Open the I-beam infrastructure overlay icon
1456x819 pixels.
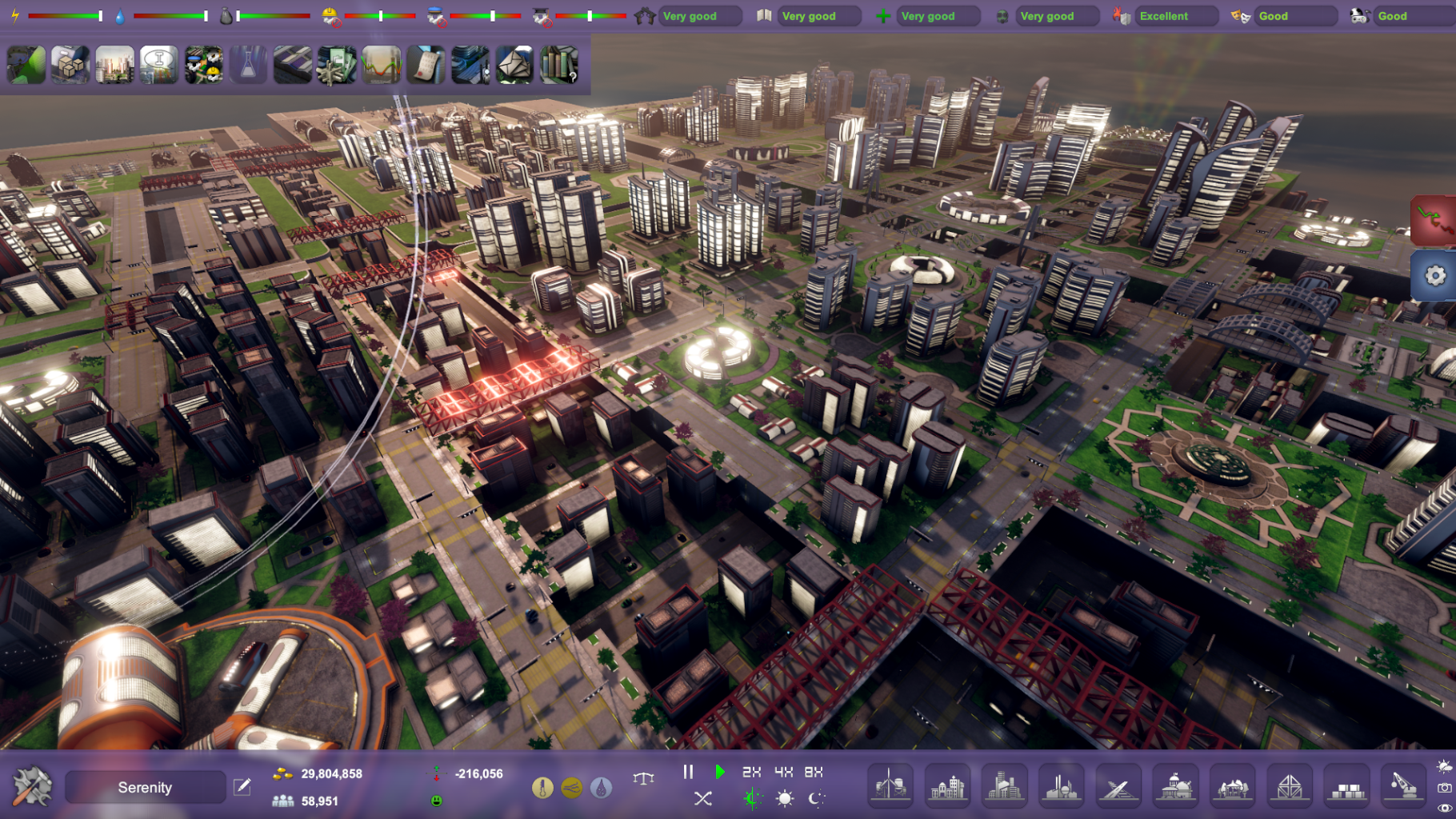[x=159, y=65]
